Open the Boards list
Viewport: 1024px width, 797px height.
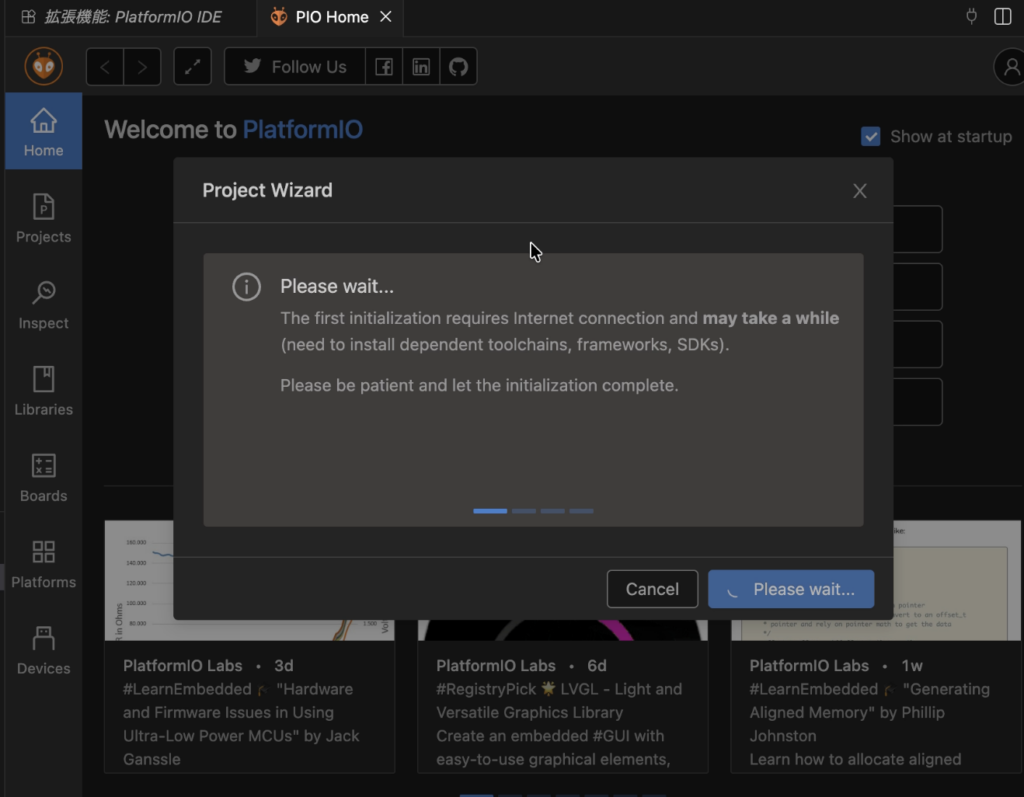coord(43,477)
